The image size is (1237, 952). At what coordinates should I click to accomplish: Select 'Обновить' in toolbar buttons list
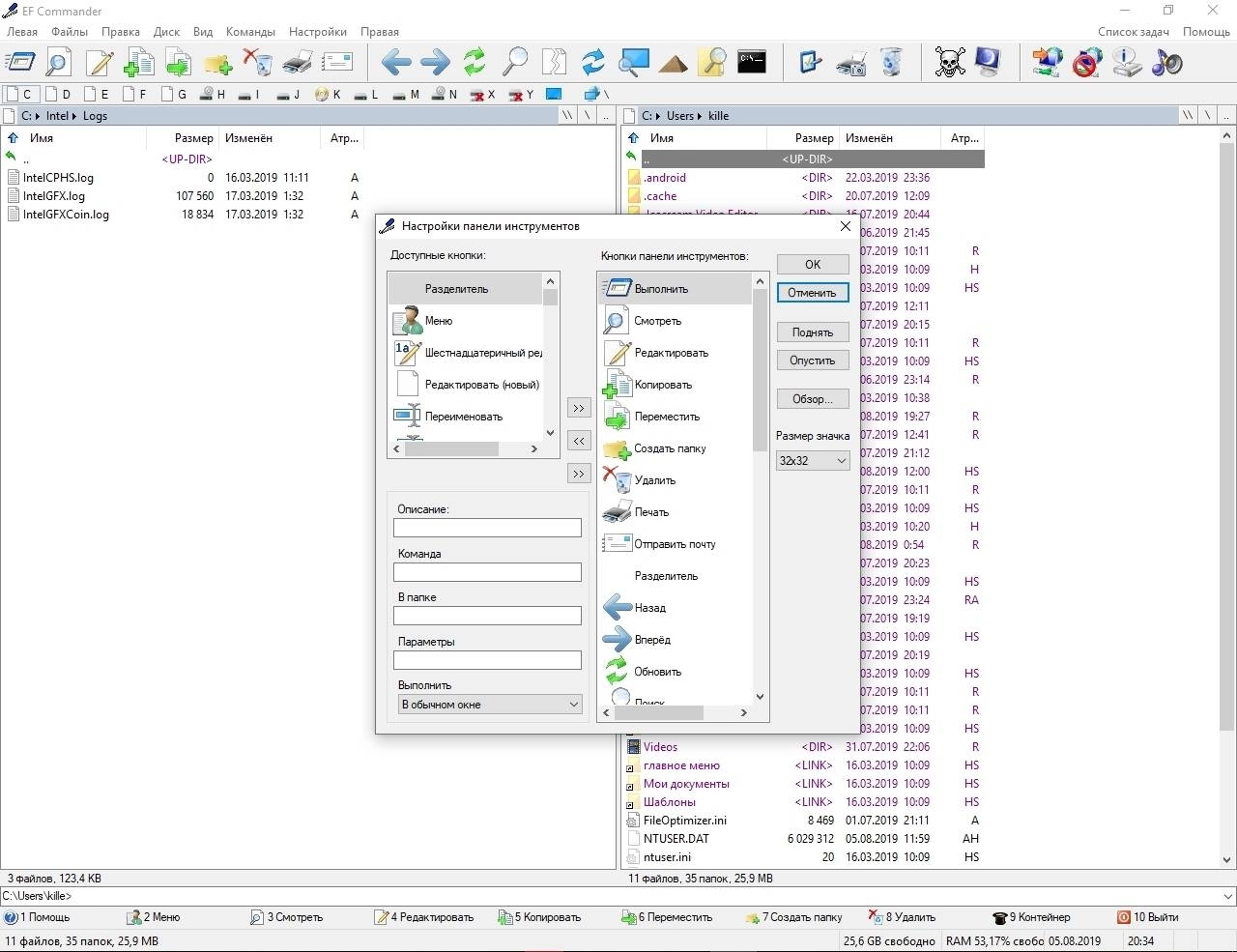[675, 672]
